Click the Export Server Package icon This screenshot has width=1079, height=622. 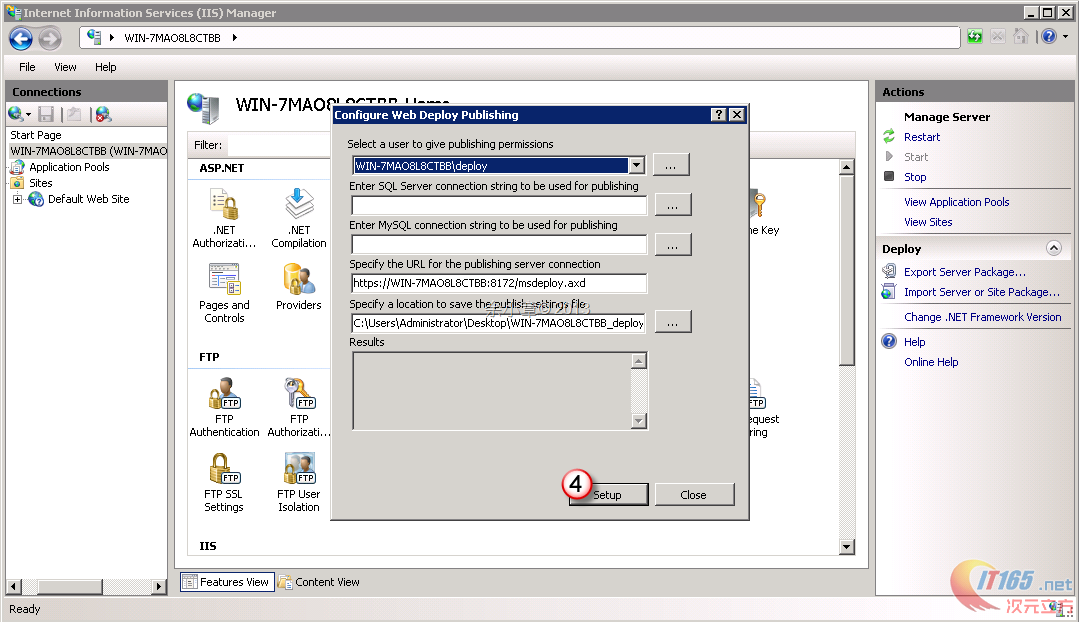[x=889, y=271]
